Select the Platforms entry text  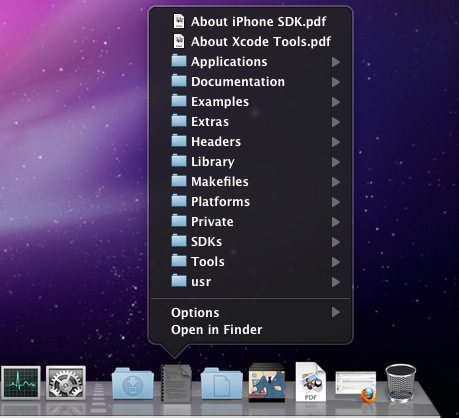tap(220, 202)
